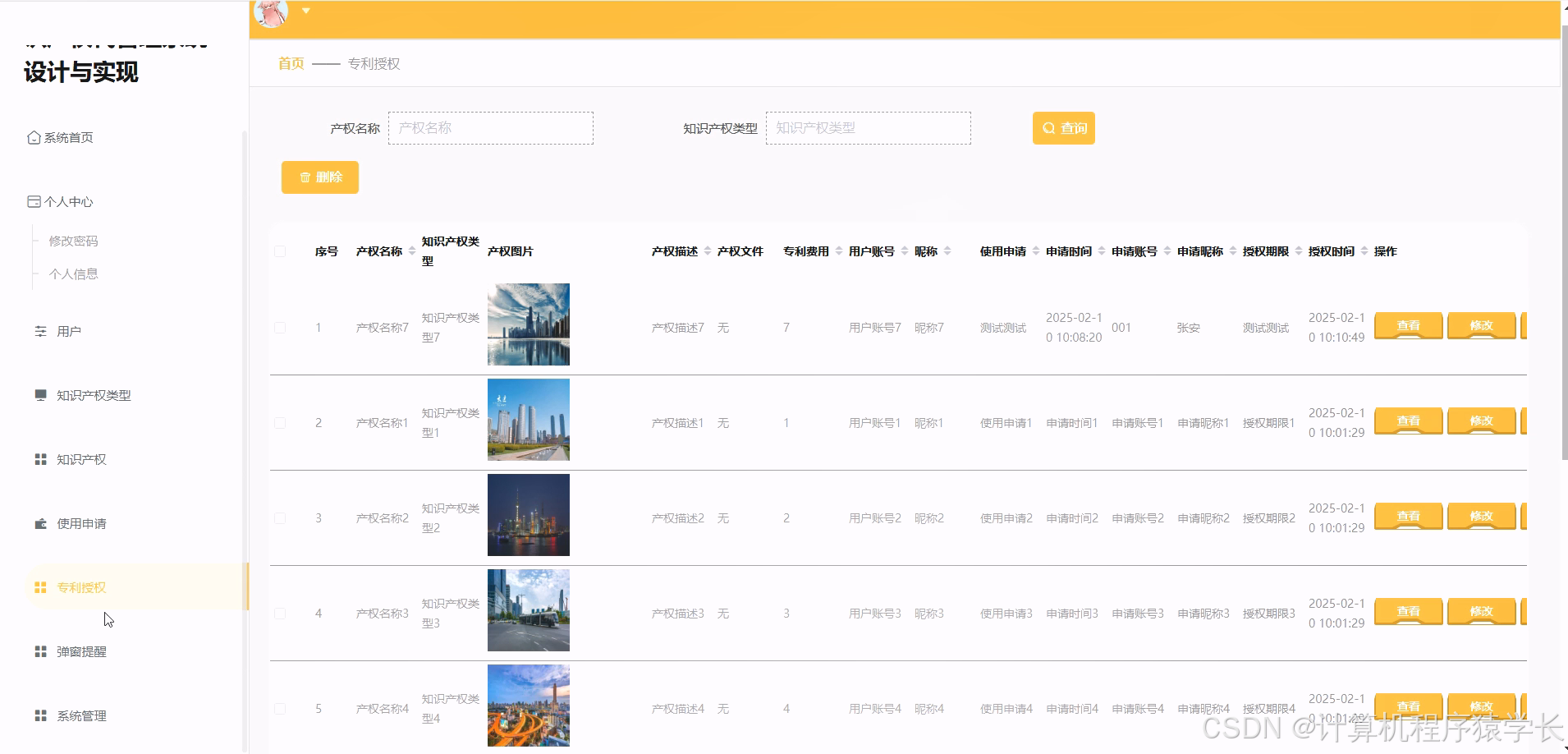Image resolution: width=1568 pixels, height=754 pixels.
Task: Click the 查询 search button
Action: [x=1063, y=127]
